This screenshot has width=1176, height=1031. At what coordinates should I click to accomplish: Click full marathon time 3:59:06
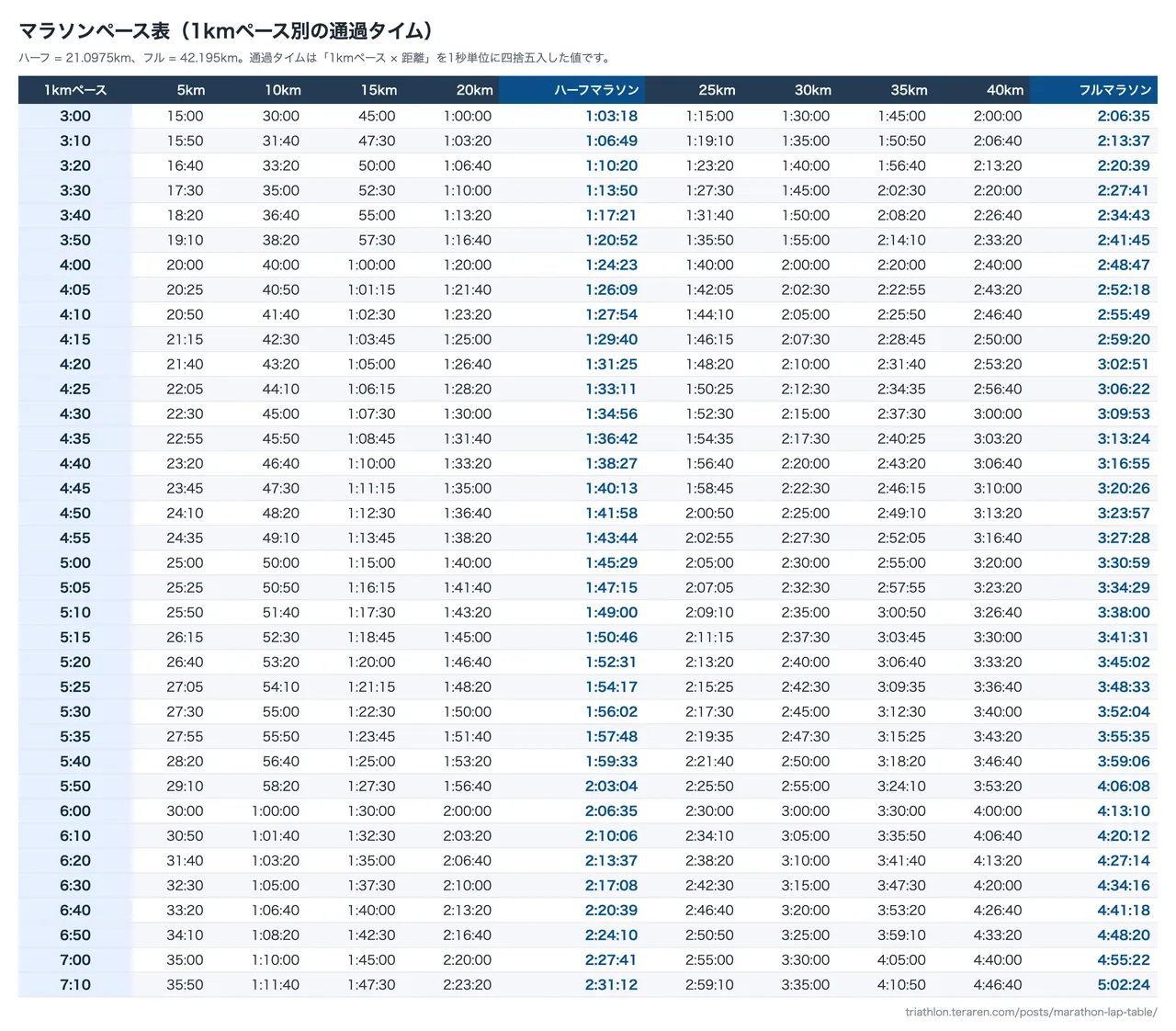point(1123,761)
